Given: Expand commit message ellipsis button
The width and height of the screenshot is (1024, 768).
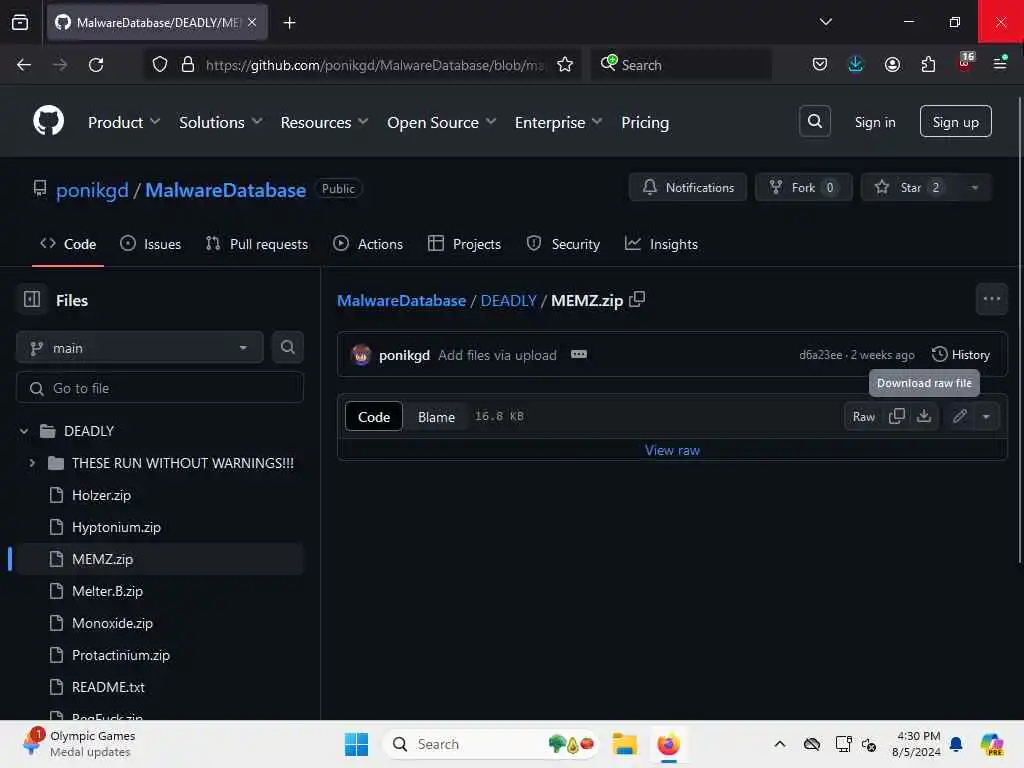Looking at the screenshot, I should [579, 355].
